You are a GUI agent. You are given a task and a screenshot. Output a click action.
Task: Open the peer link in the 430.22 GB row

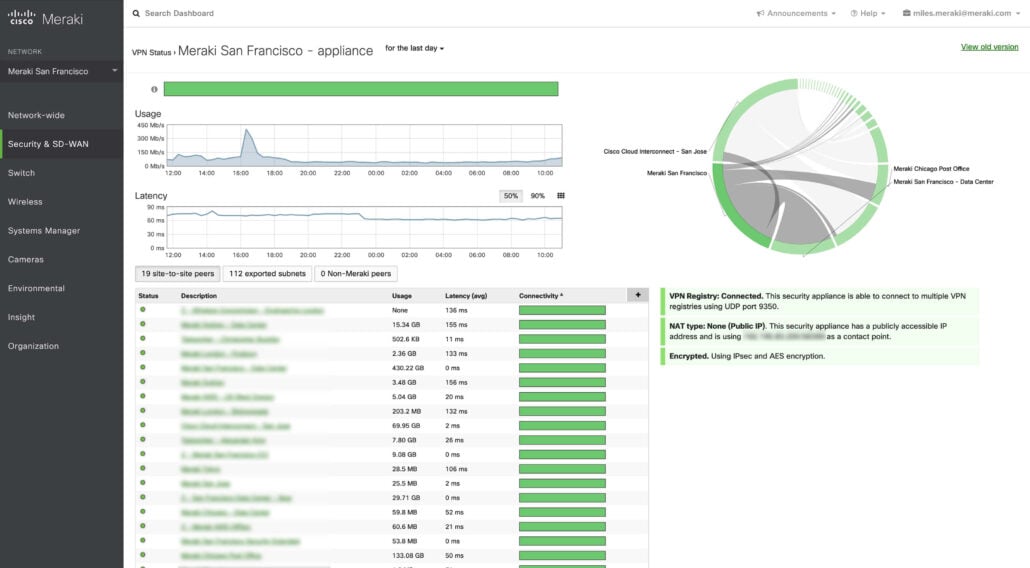tap(234, 368)
